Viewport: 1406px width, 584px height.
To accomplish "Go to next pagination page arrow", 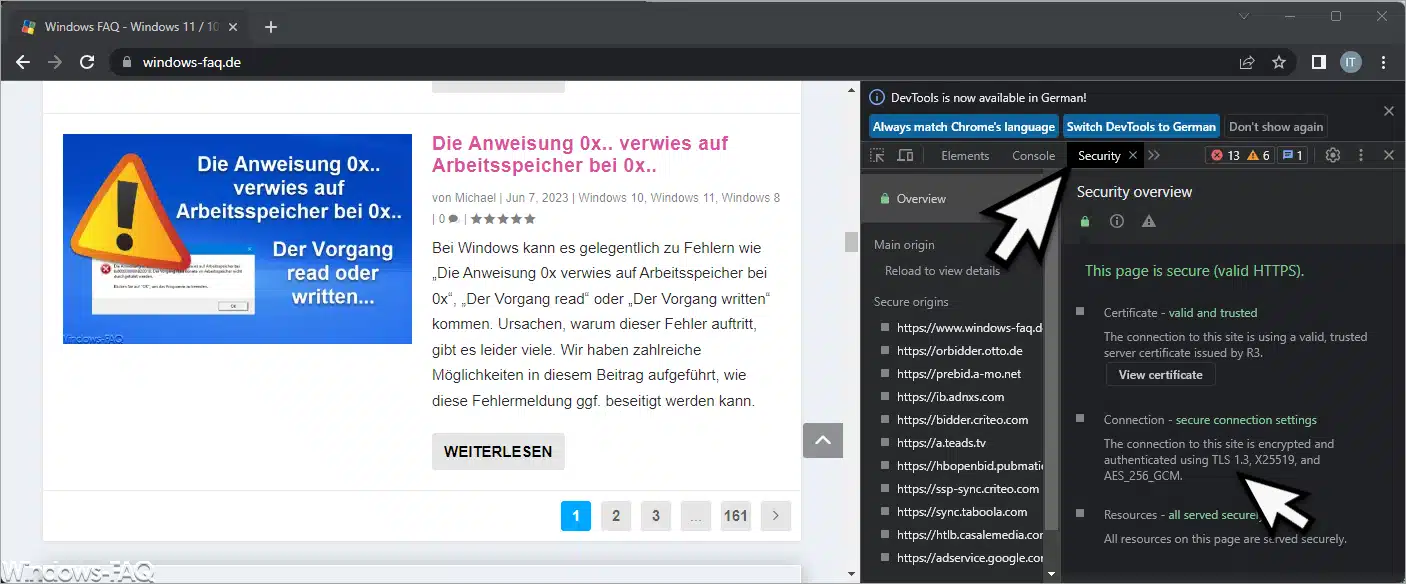I will [x=776, y=516].
